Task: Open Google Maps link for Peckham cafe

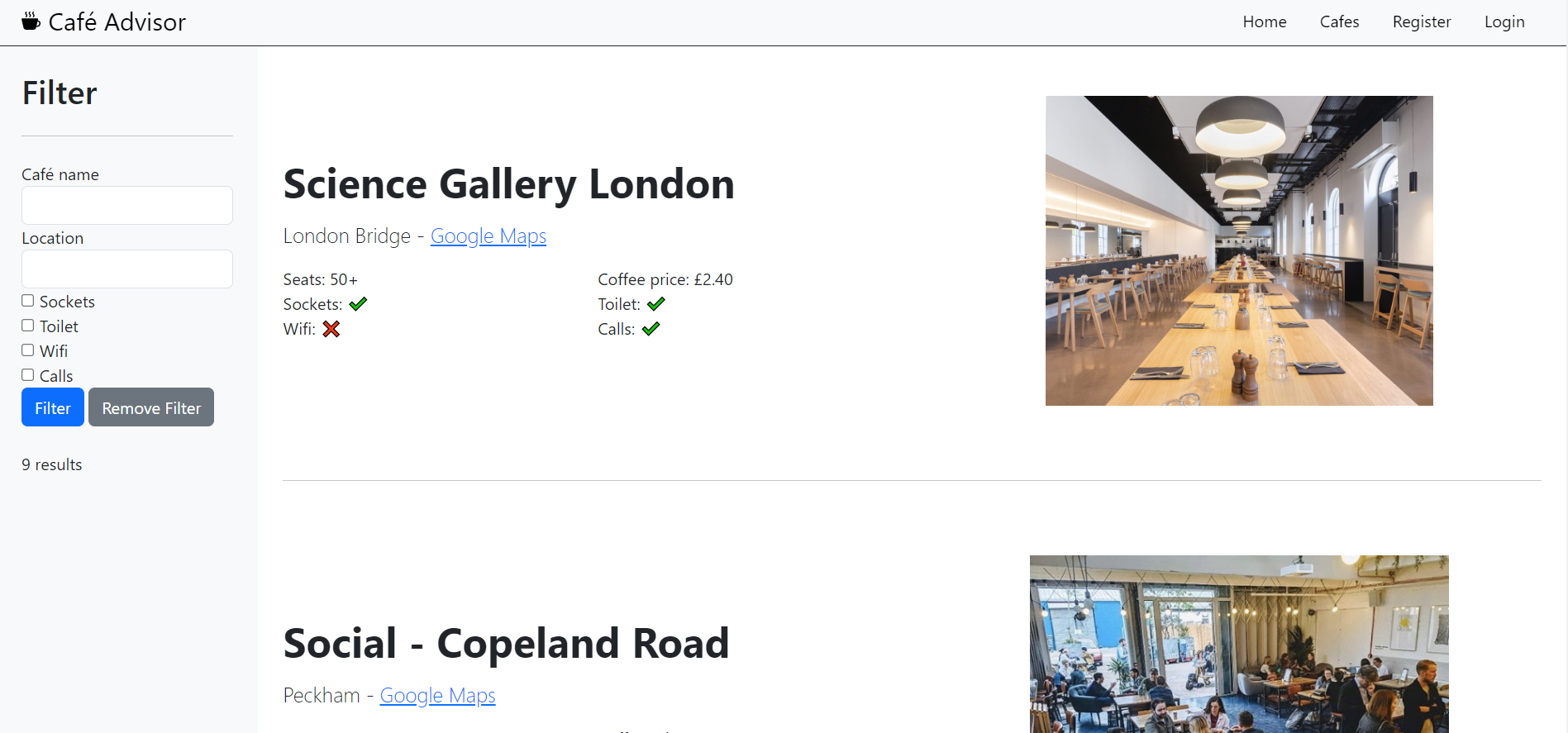Action: point(437,696)
